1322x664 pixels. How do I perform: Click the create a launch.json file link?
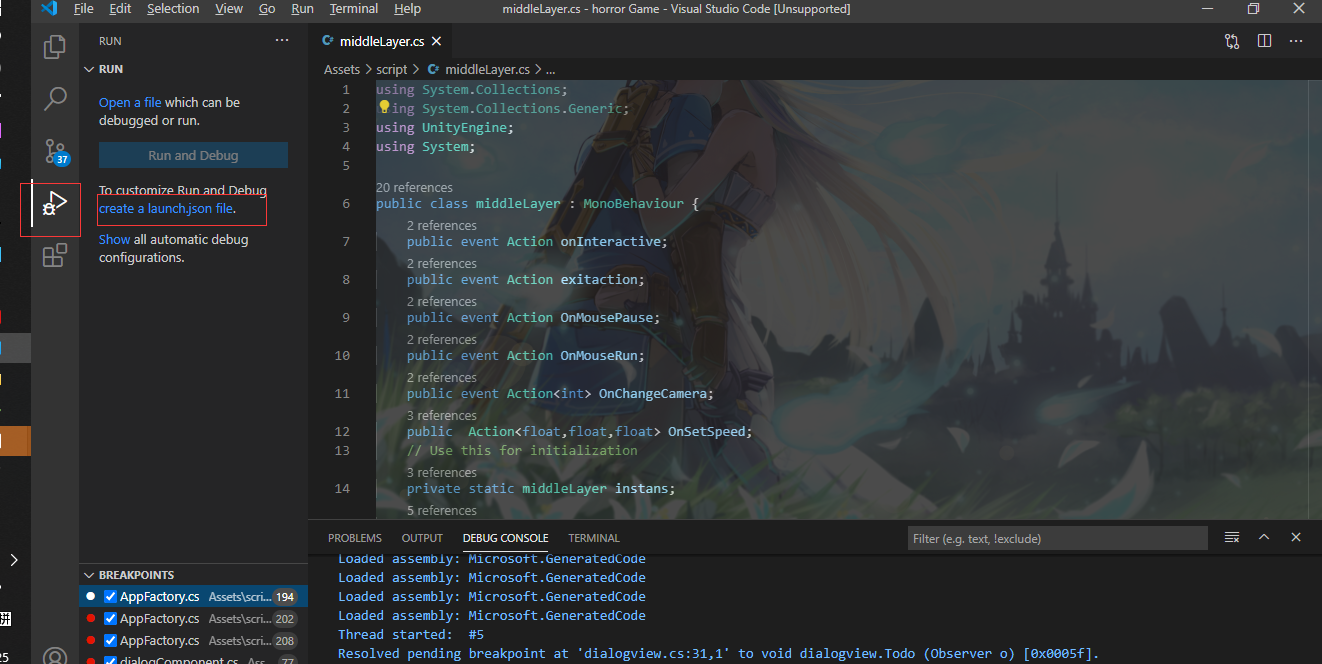click(x=166, y=209)
